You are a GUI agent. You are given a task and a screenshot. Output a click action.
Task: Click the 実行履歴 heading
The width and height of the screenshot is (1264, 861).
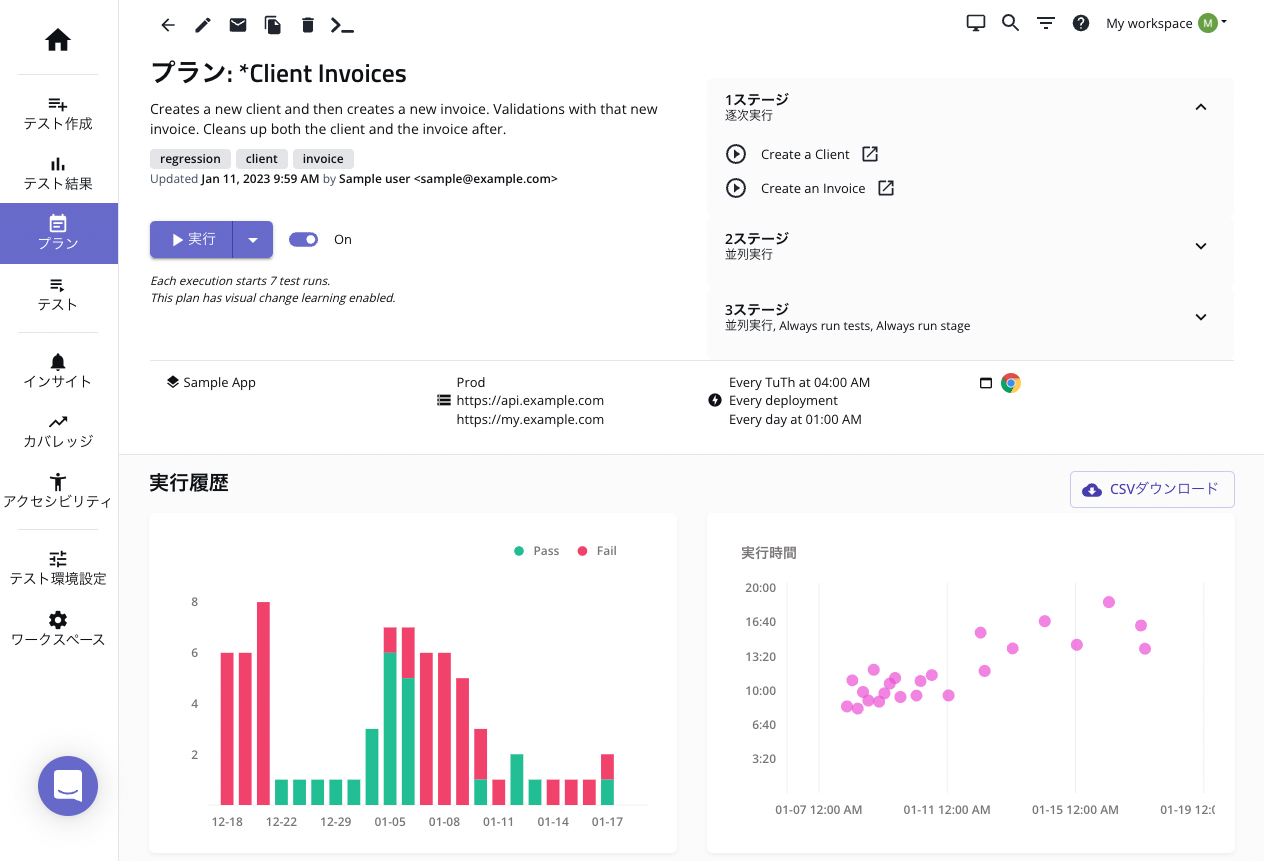(x=189, y=483)
